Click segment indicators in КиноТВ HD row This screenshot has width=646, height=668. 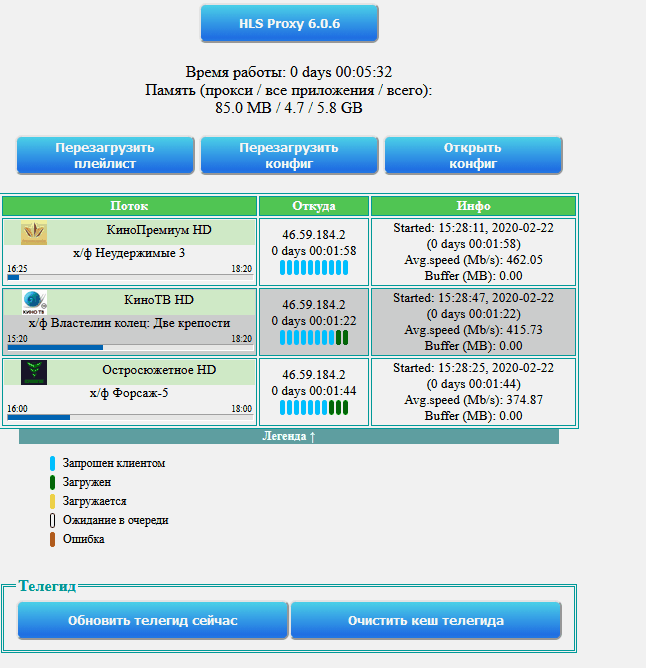tap(314, 338)
